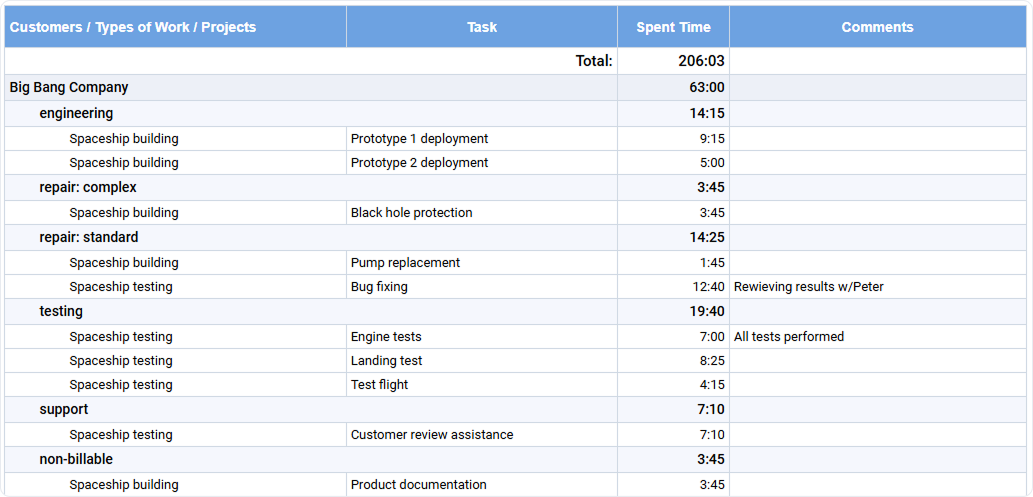The width and height of the screenshot is (1033, 497).
Task: Select the total time value 206:03
Action: point(702,61)
